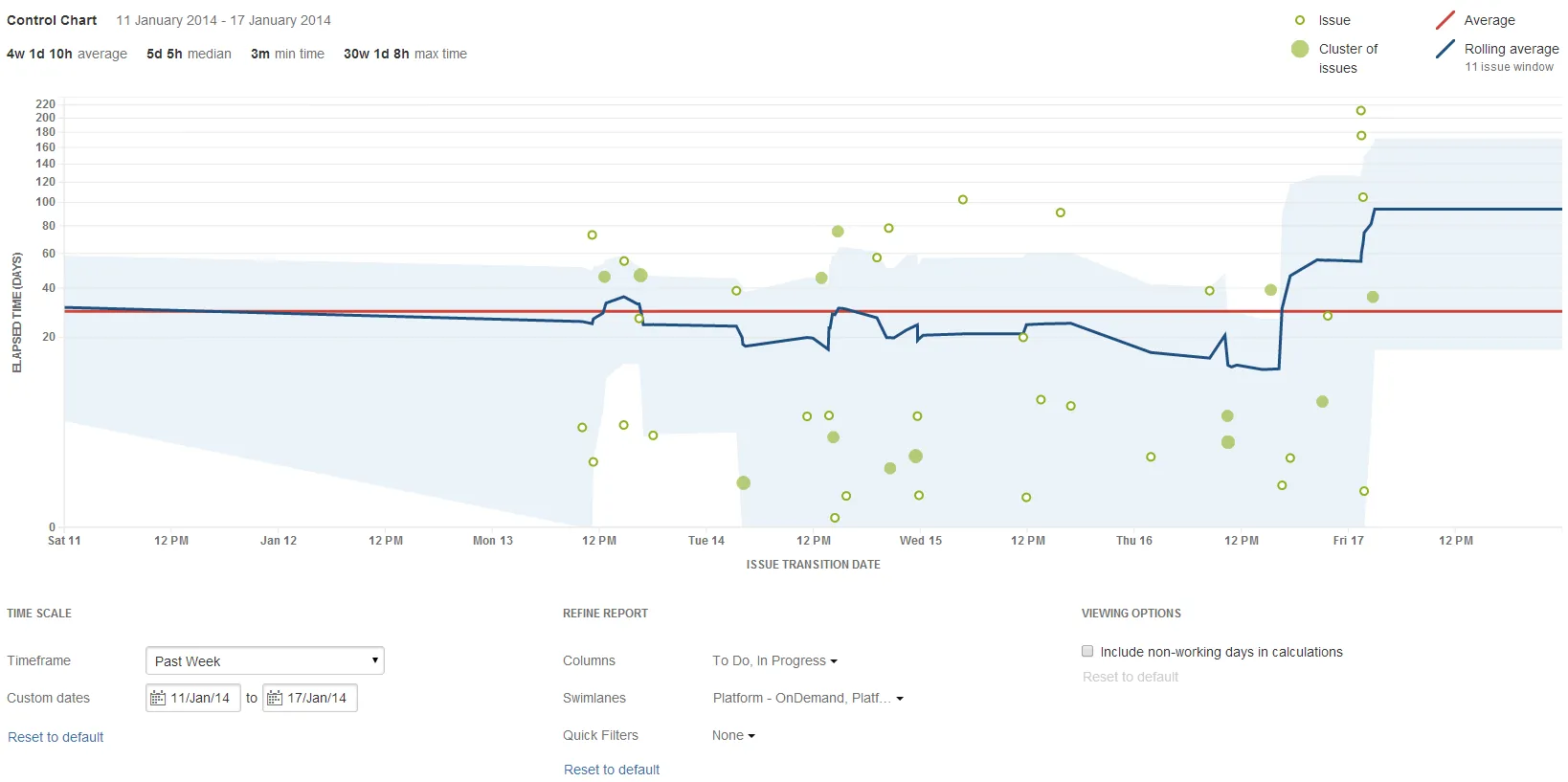Click the Cluster of issues legend dot
The height and width of the screenshot is (782, 1568).
[x=1300, y=49]
